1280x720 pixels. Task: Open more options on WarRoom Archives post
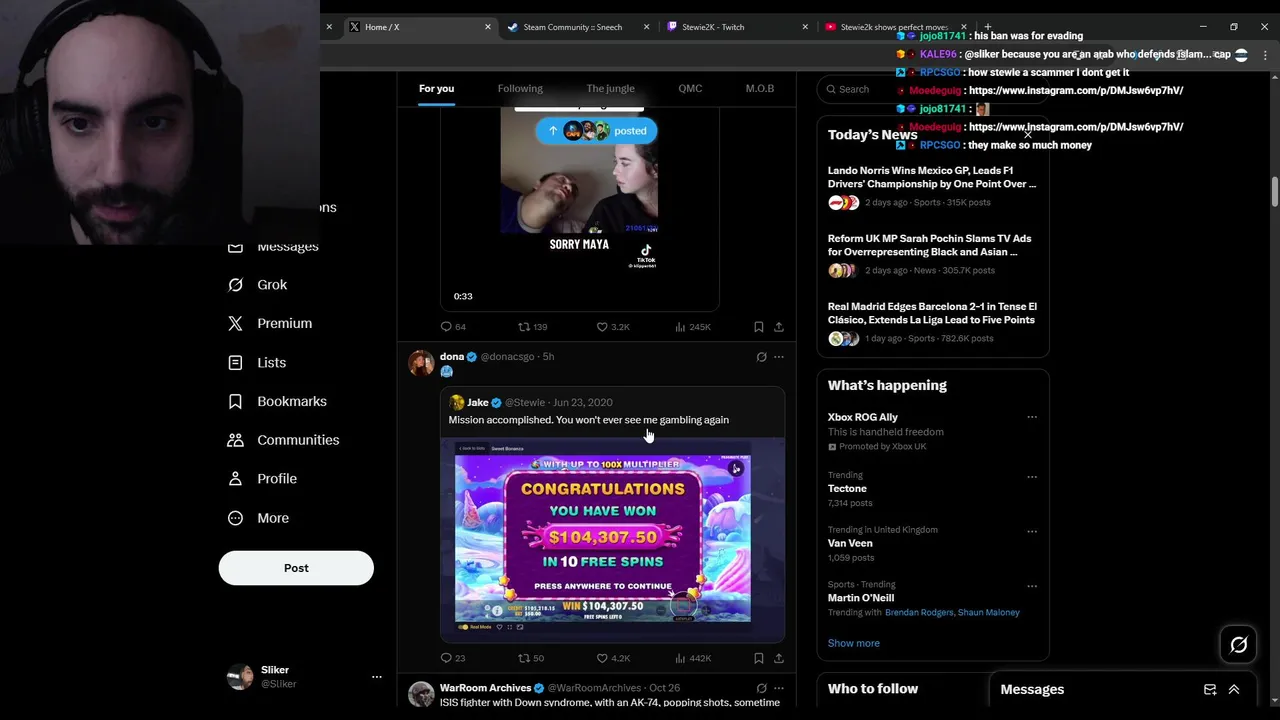[x=779, y=688]
